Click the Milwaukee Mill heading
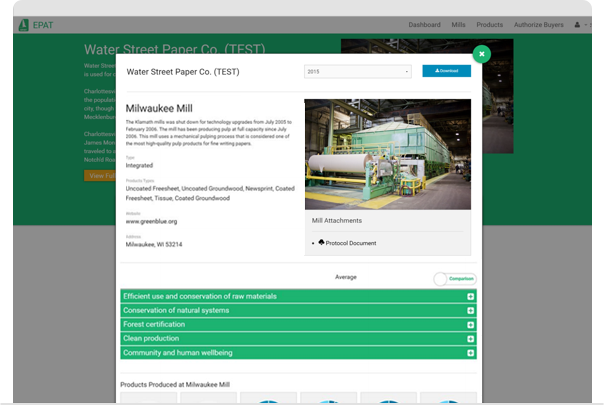This screenshot has height=405, width=604. 159,108
